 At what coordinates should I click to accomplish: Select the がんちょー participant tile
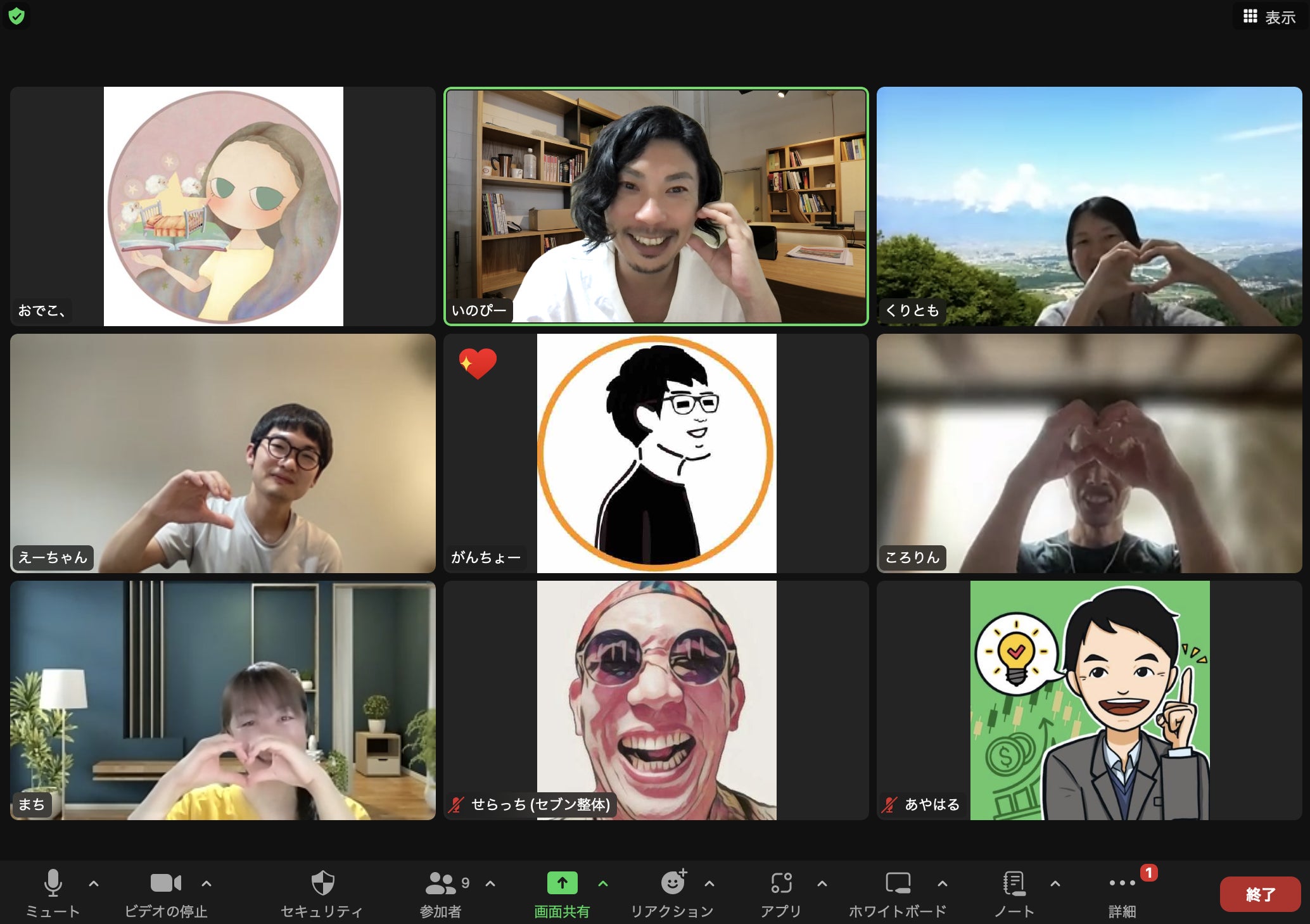[656, 453]
